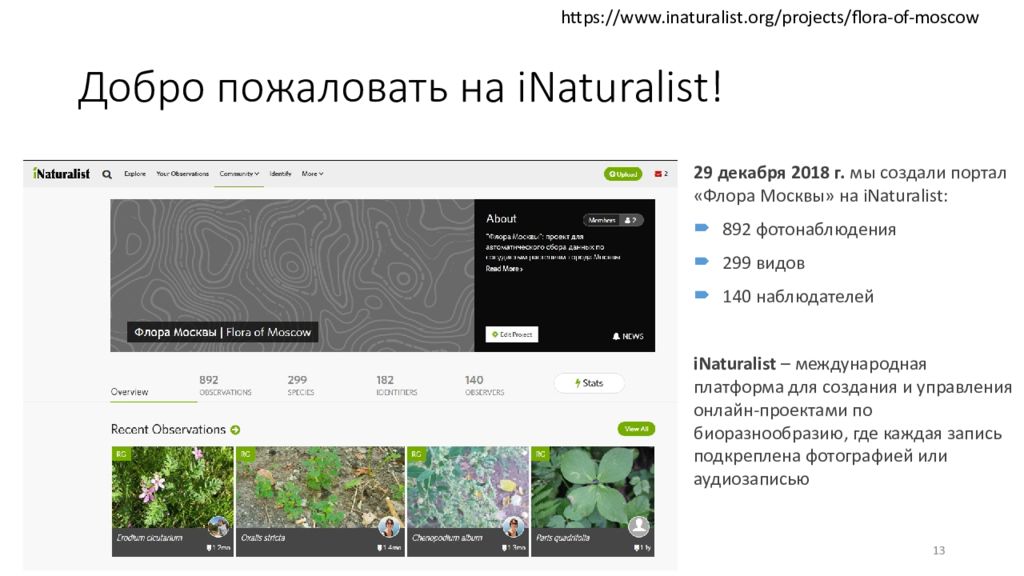Click the arrow icon beside Recent Observations
This screenshot has height=576, width=1024.
[x=236, y=430]
